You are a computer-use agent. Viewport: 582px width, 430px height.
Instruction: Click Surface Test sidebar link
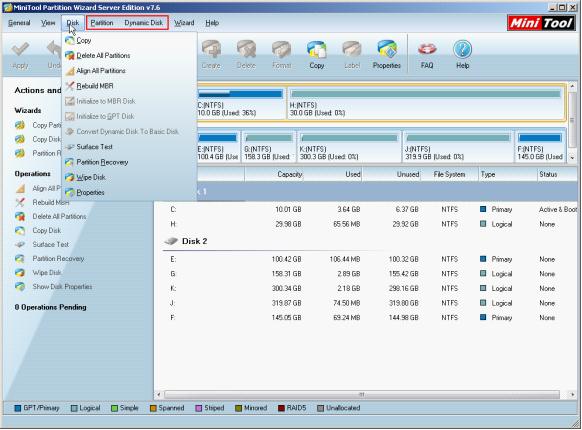point(50,245)
